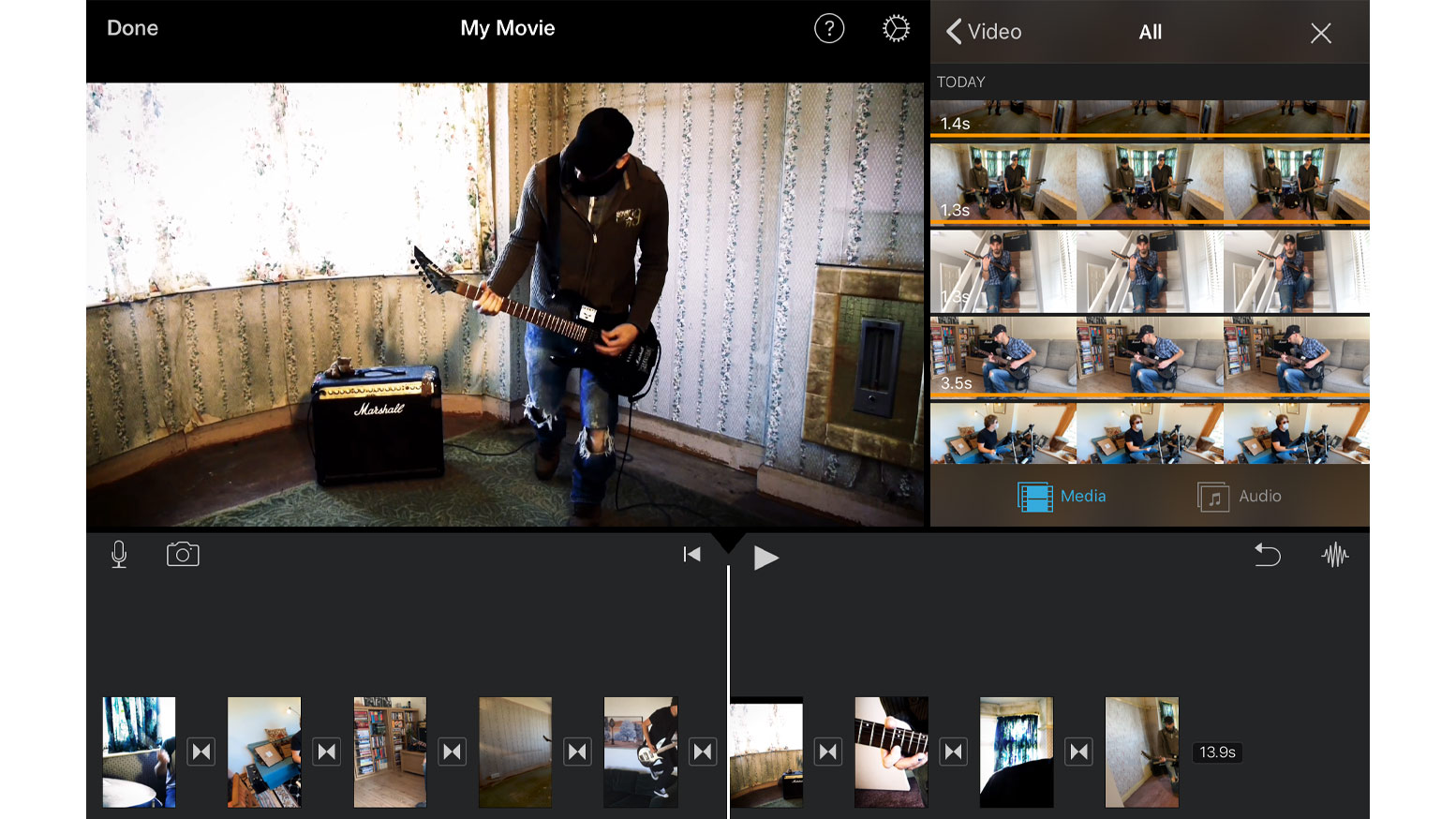Undo the last edit
The height and width of the screenshot is (819, 1456).
coord(1267,555)
